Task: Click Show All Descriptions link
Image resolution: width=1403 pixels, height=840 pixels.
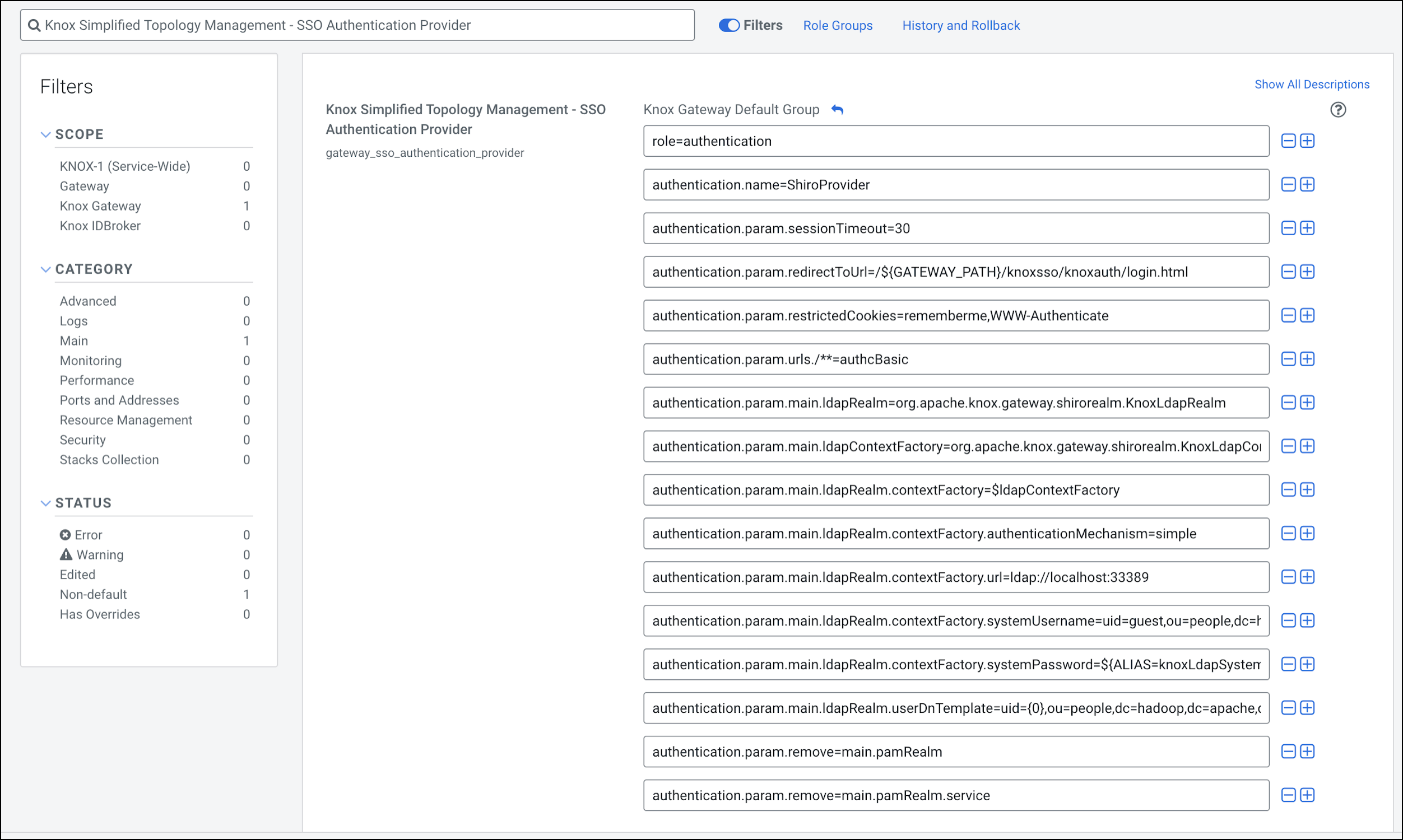Action: tap(1311, 85)
